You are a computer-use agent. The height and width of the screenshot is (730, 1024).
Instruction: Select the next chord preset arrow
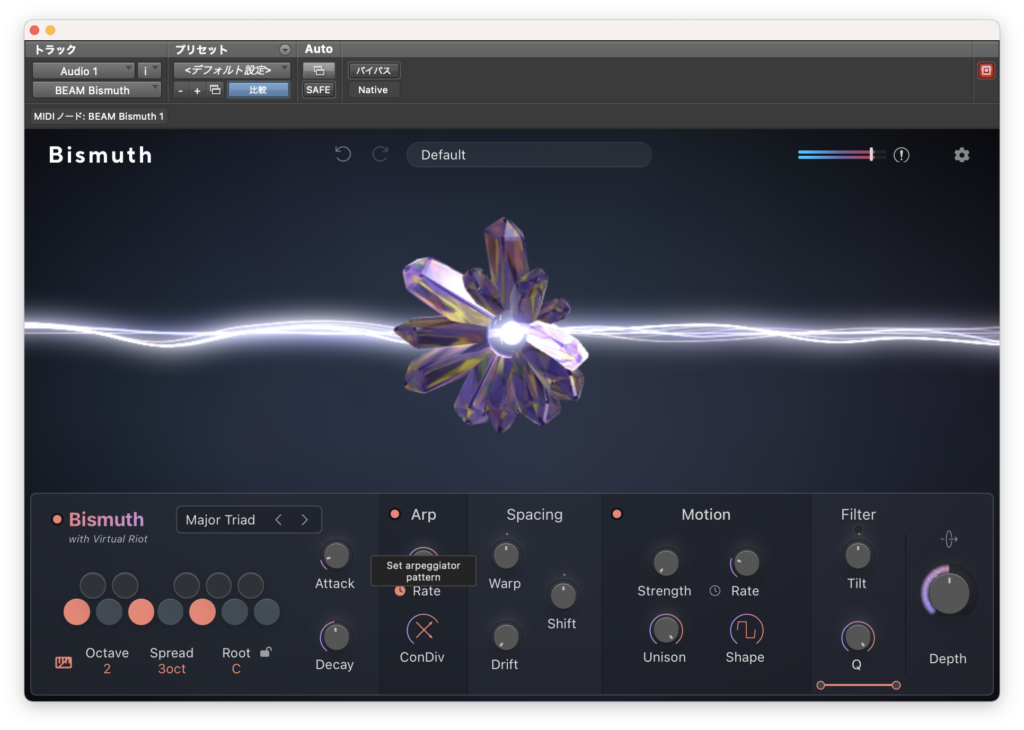(304, 520)
